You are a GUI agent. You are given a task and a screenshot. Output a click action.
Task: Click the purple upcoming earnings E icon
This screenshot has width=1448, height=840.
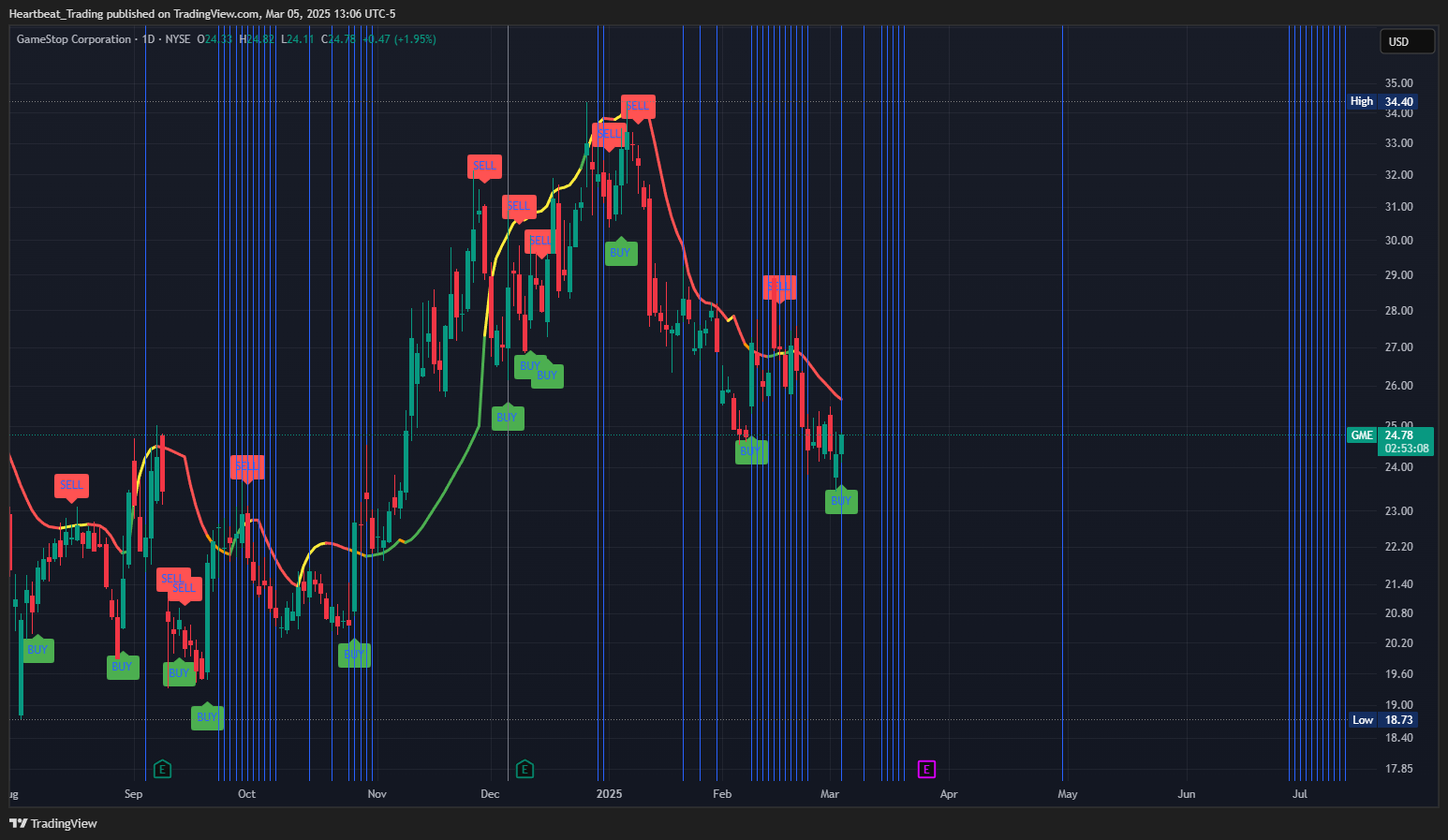(x=926, y=770)
